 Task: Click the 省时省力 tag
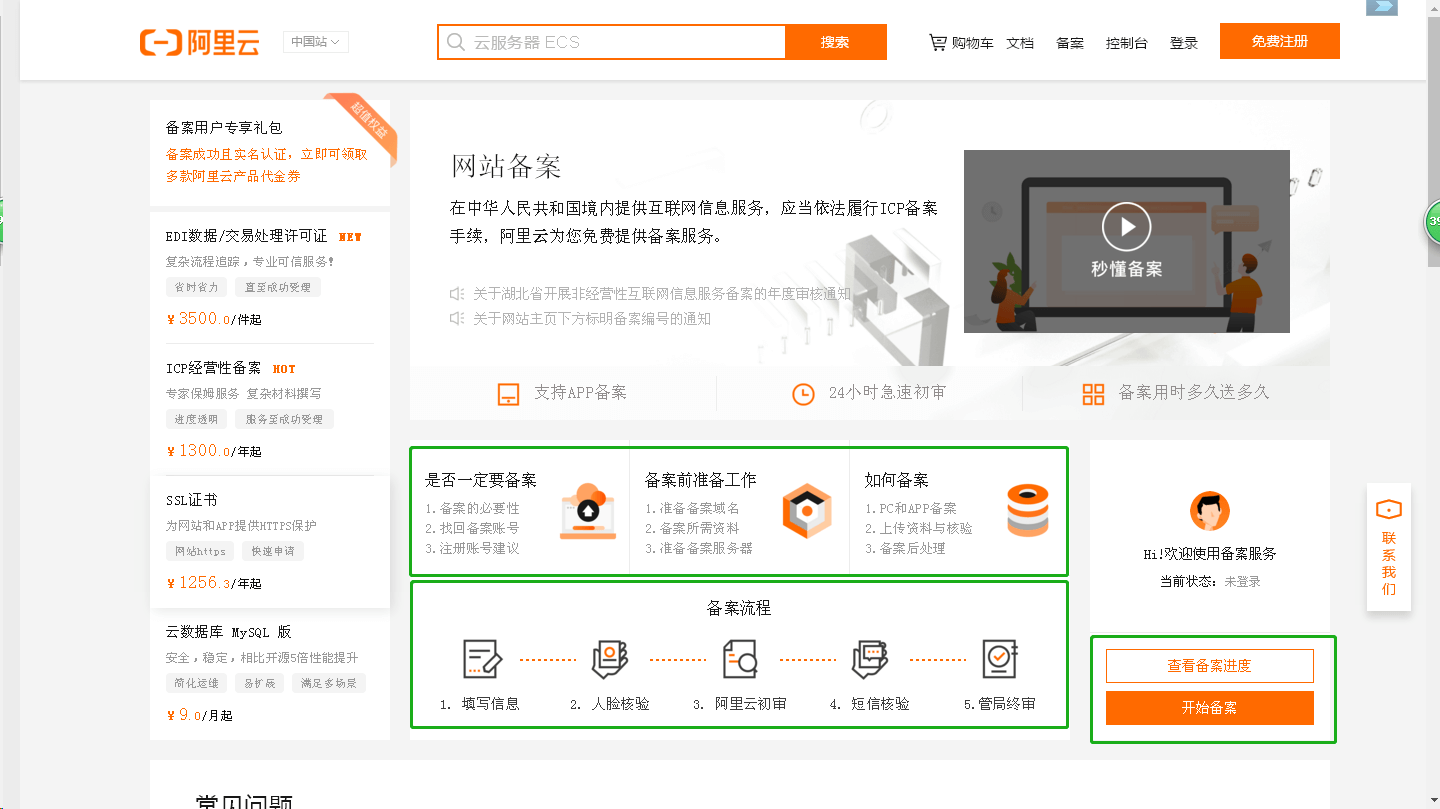196,287
